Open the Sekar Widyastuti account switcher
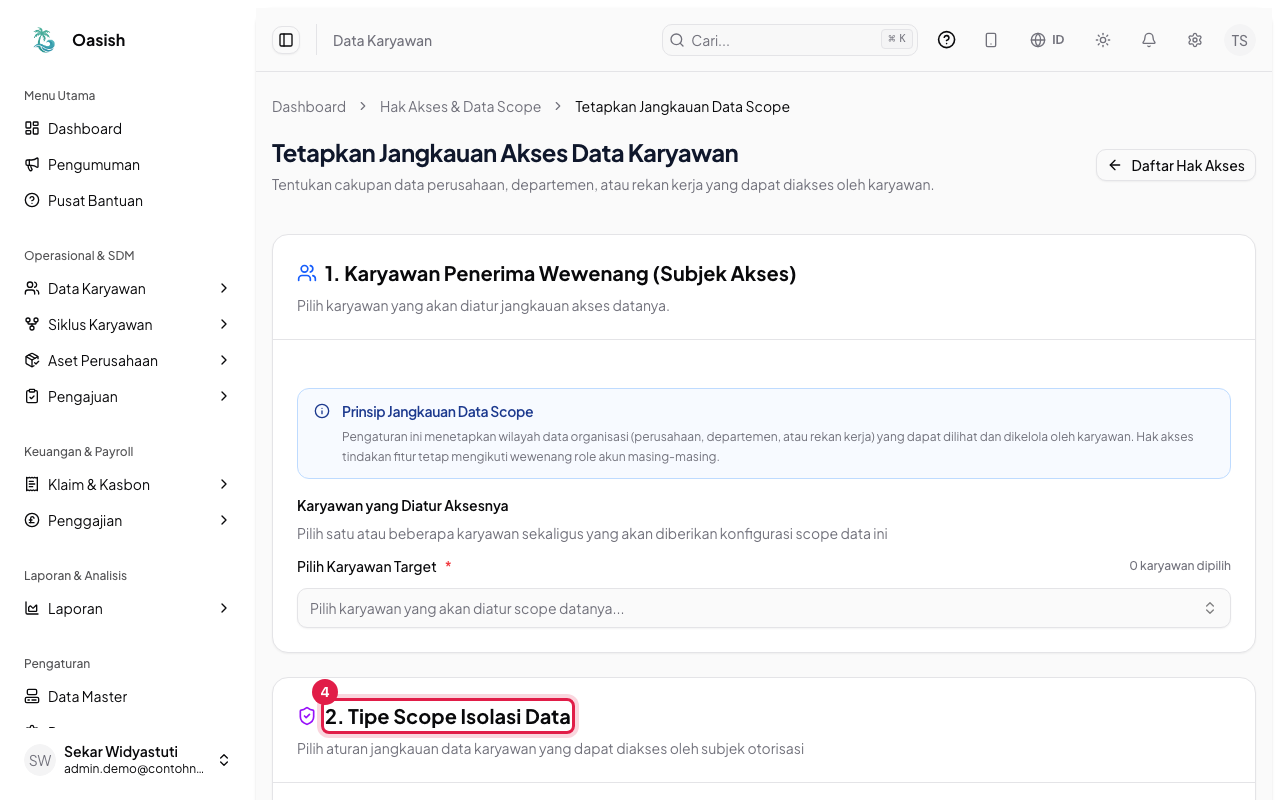This screenshot has width=1280, height=800. point(128,760)
